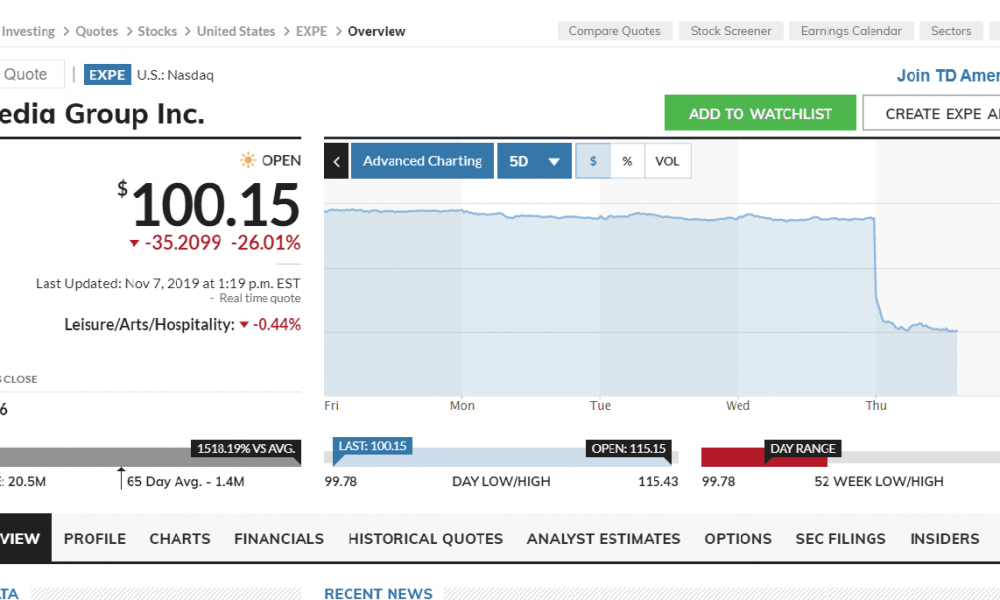The image size is (1000, 600).
Task: Go to Investing in the breadcrumb
Action: pyautogui.click(x=28, y=31)
